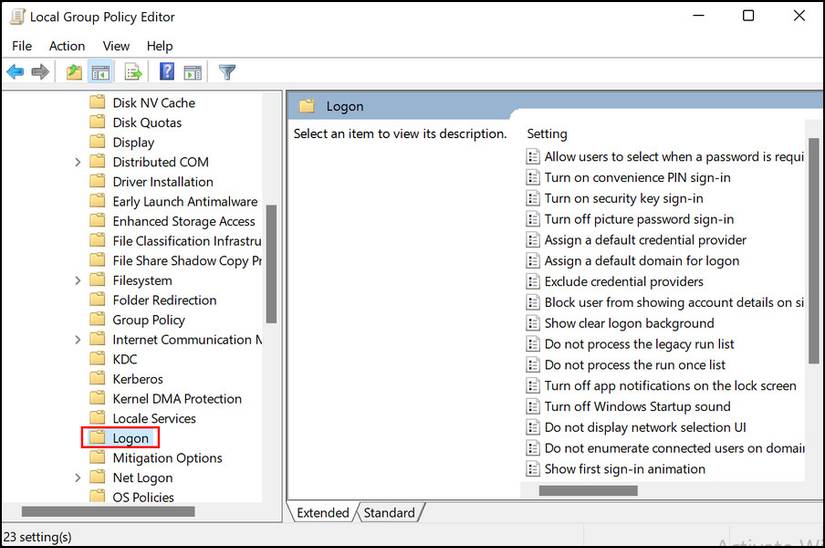Select the Logon folder in tree
The height and width of the screenshot is (548, 825).
tap(130, 438)
